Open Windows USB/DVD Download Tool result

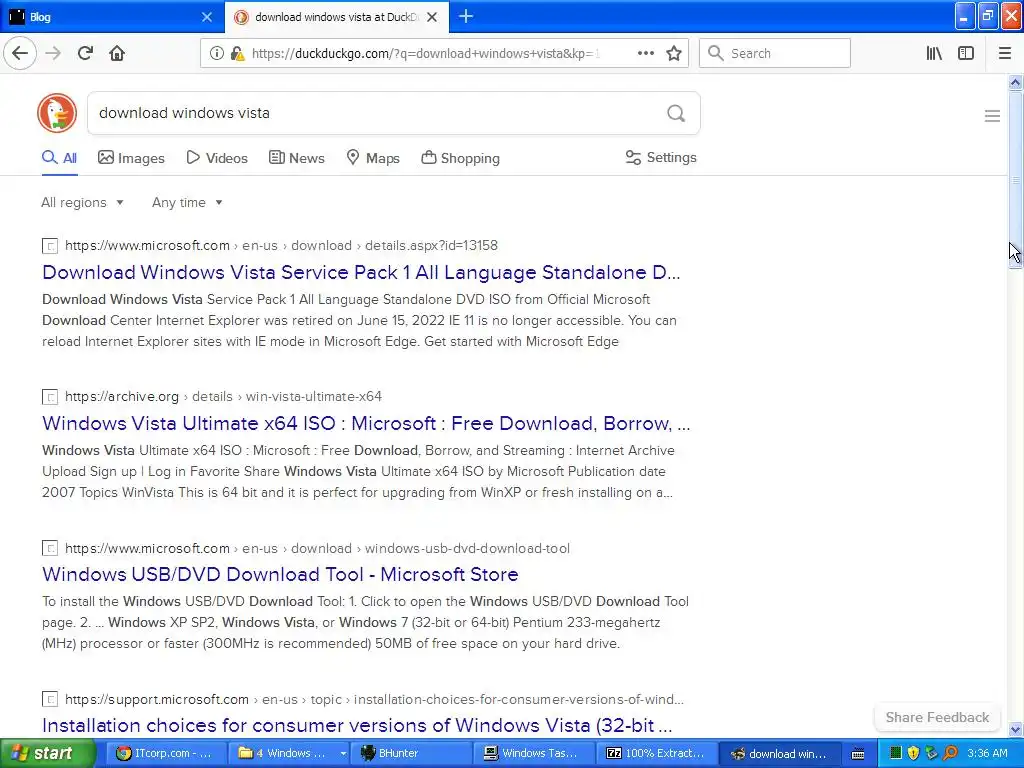[280, 574]
